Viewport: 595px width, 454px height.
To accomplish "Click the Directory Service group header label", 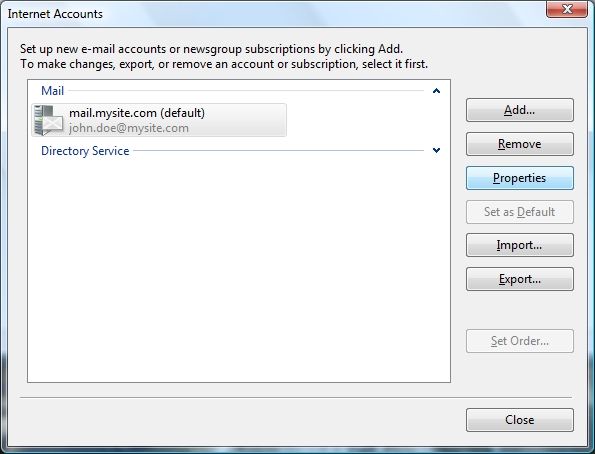I will tap(85, 151).
